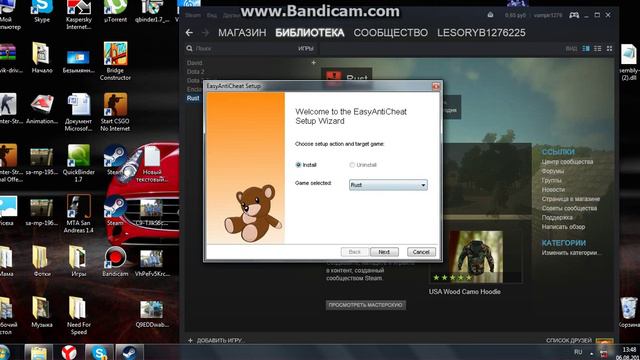Click the Next button in setup wizard
This screenshot has width=640, height=360.
384,252
